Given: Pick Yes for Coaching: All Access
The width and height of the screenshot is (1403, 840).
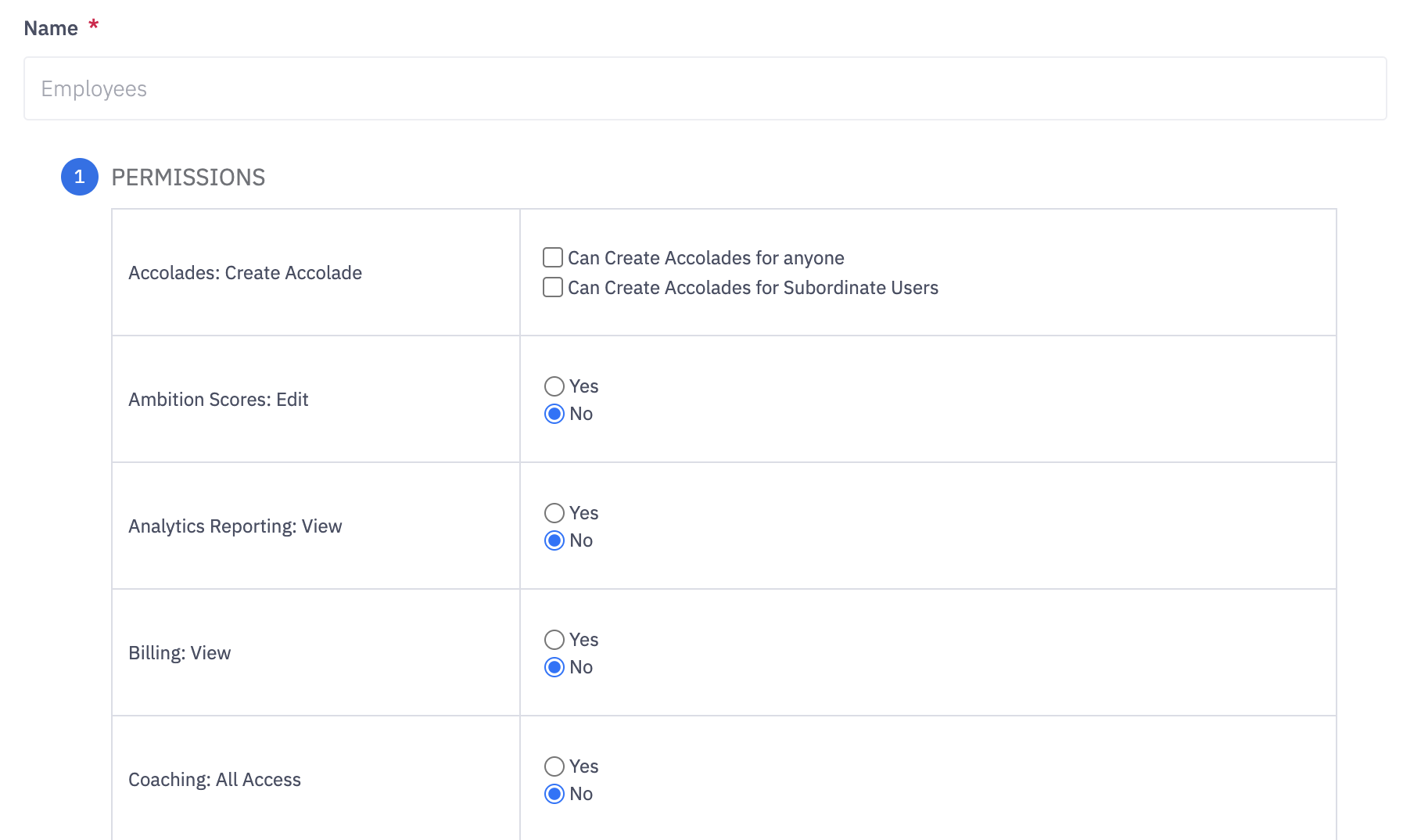Looking at the screenshot, I should point(554,766).
